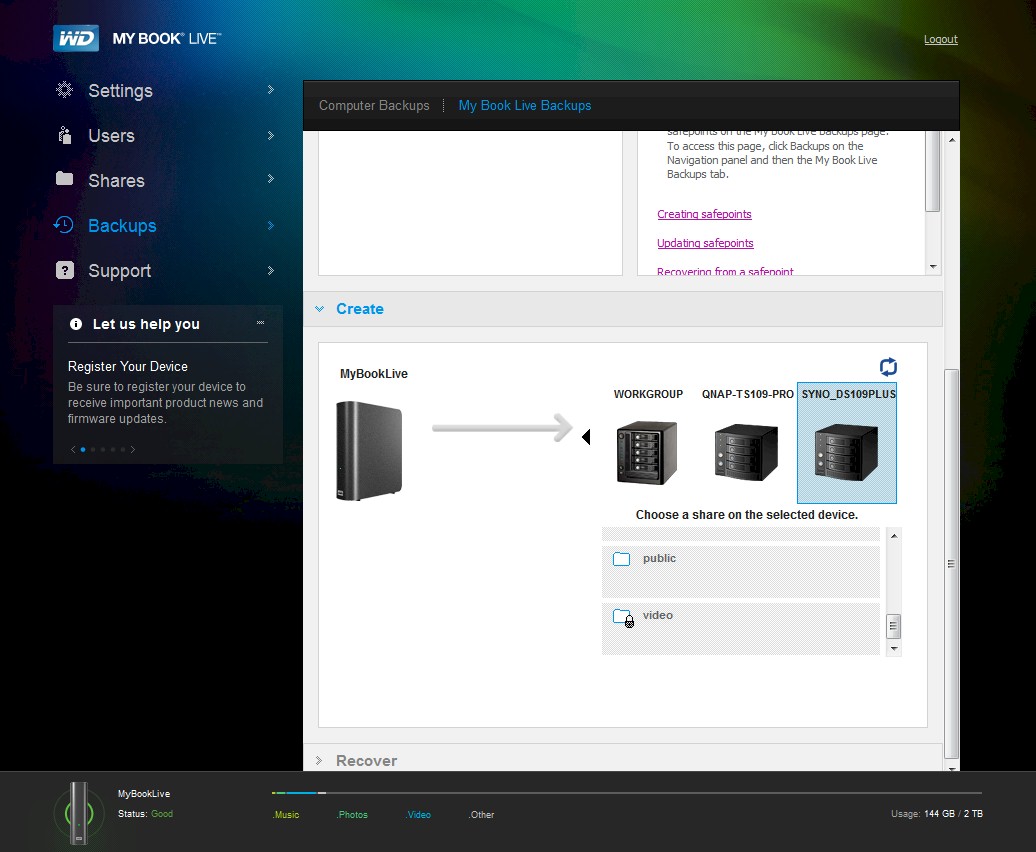Click the main page scroll up arrow
The height and width of the screenshot is (852, 1036).
pyautogui.click(x=951, y=140)
